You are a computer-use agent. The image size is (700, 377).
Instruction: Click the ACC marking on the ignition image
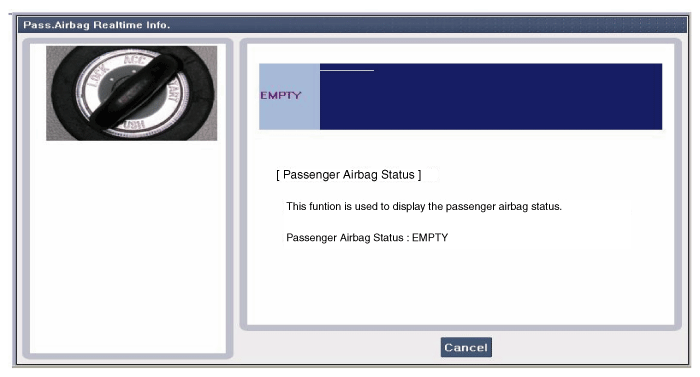(133, 59)
